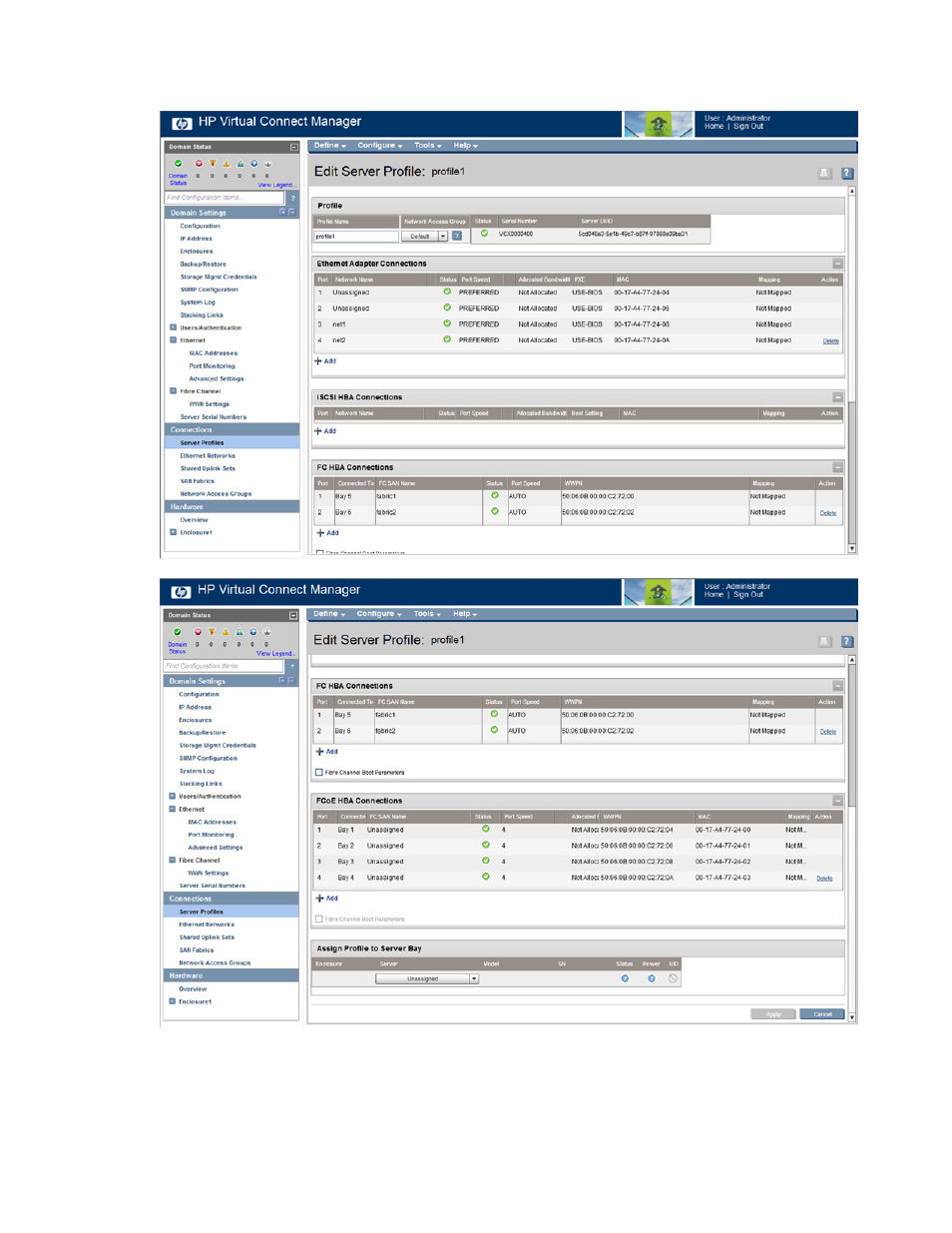Open the Tools menu in the lower screenshot
The image size is (952, 1233).
click(x=428, y=614)
